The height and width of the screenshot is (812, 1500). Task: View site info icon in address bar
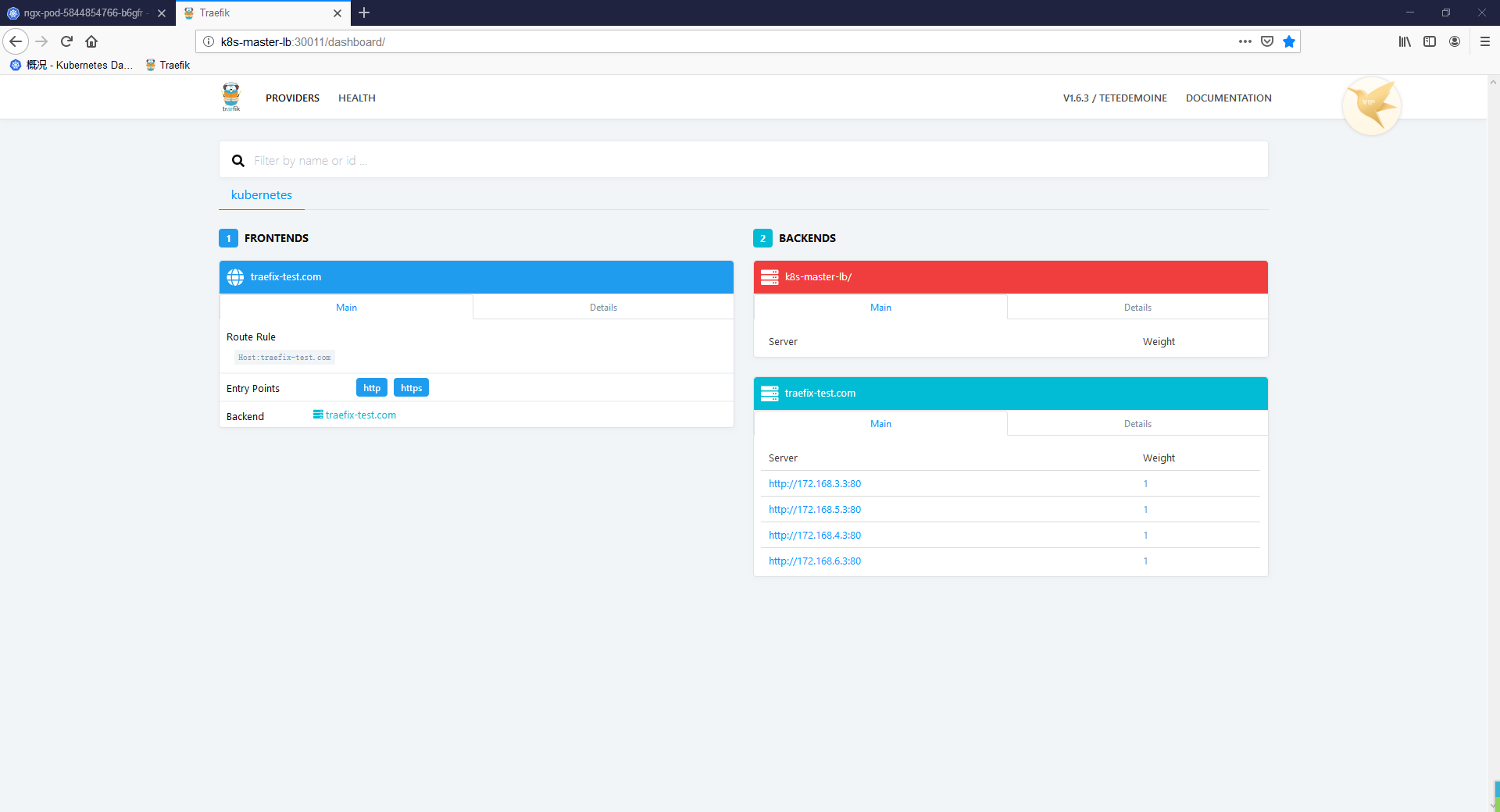(209, 41)
